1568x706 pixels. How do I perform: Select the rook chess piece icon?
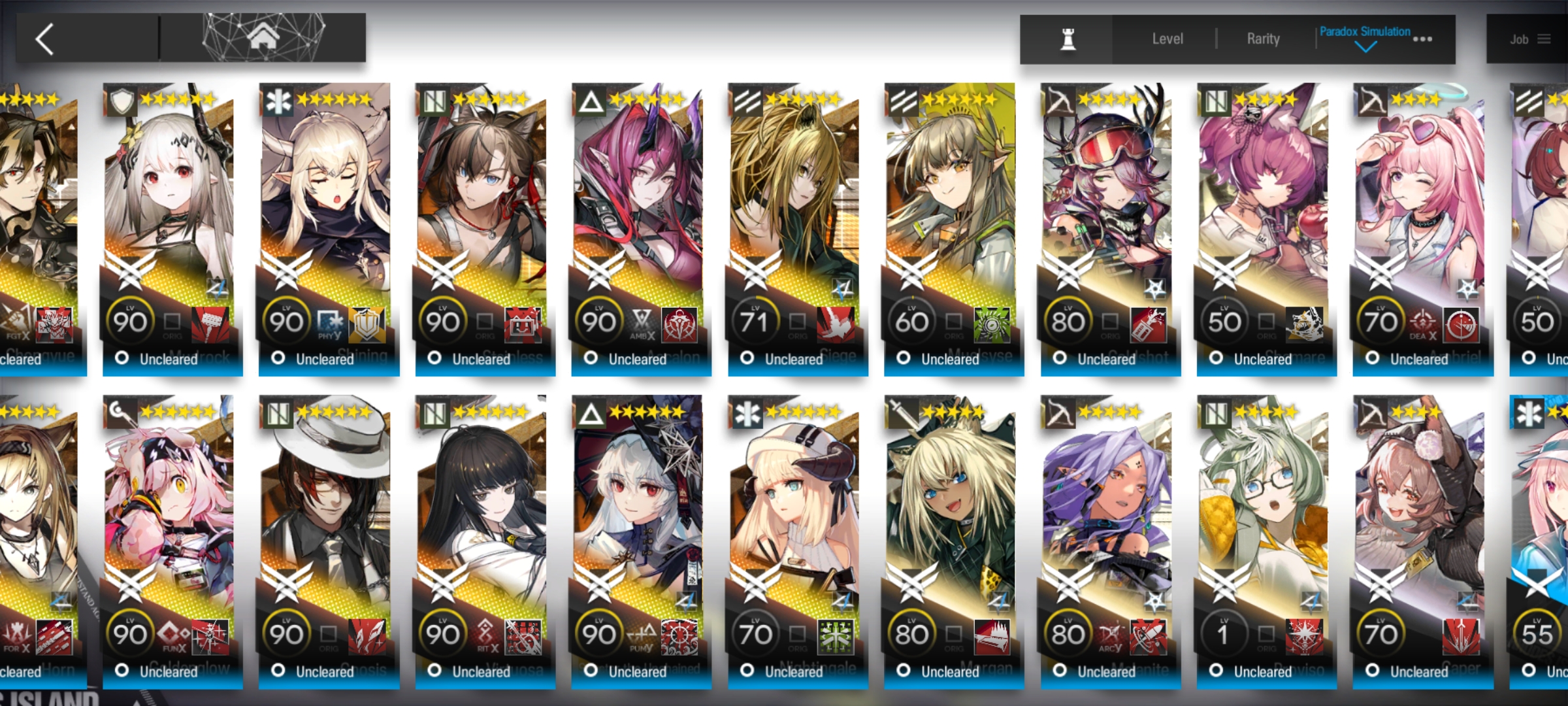1068,39
